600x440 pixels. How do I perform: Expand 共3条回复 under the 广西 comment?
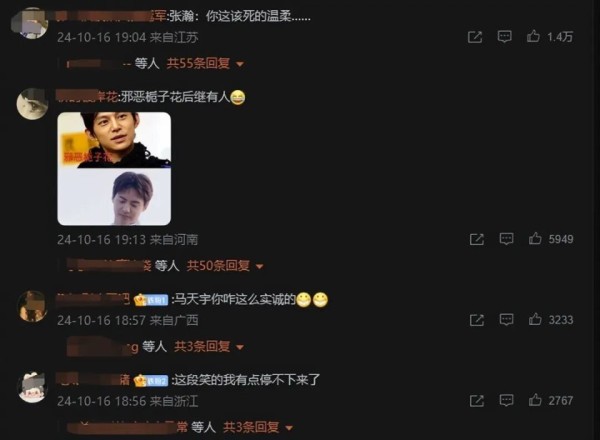tap(209, 347)
